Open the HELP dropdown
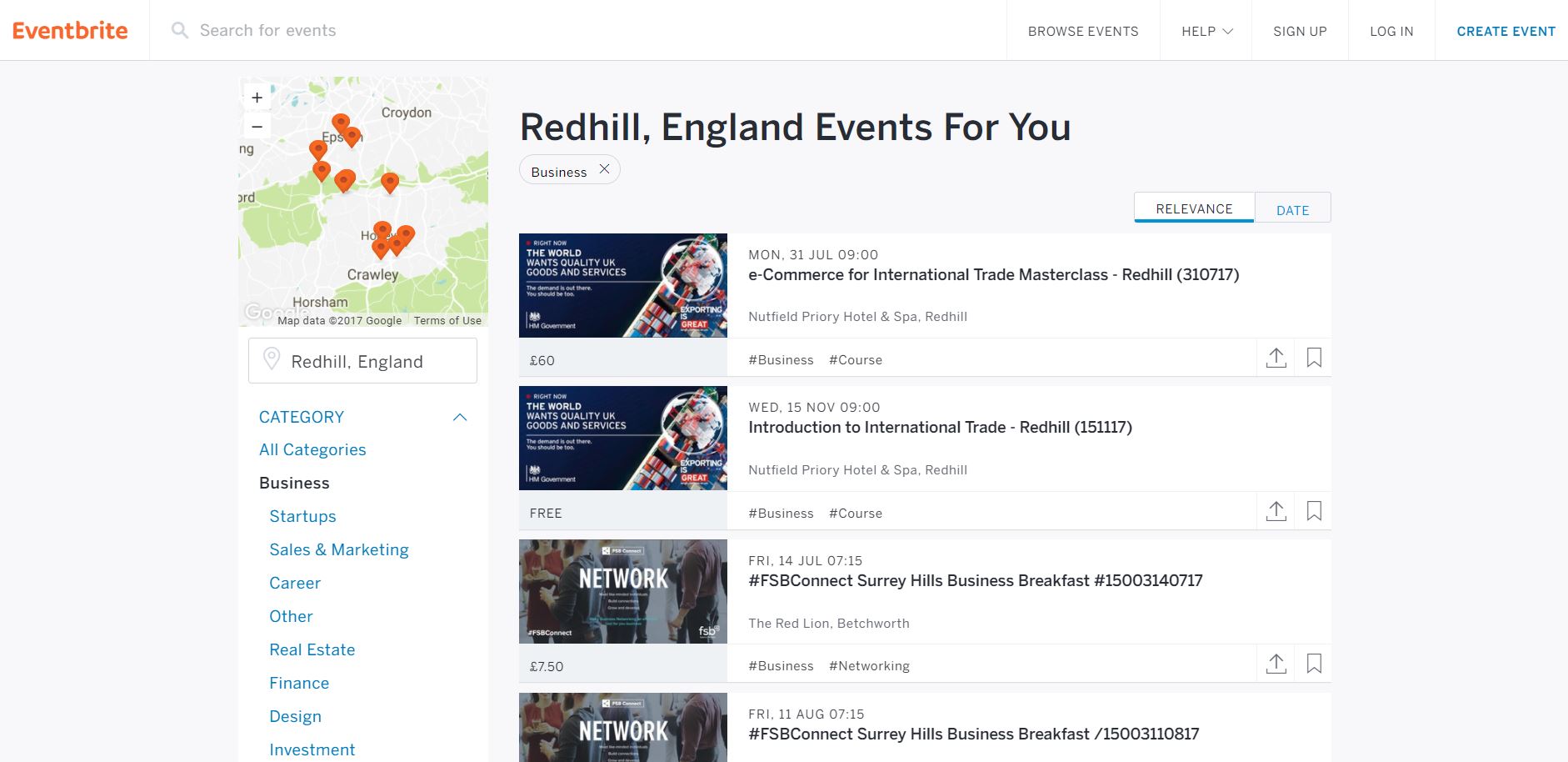 (1206, 31)
